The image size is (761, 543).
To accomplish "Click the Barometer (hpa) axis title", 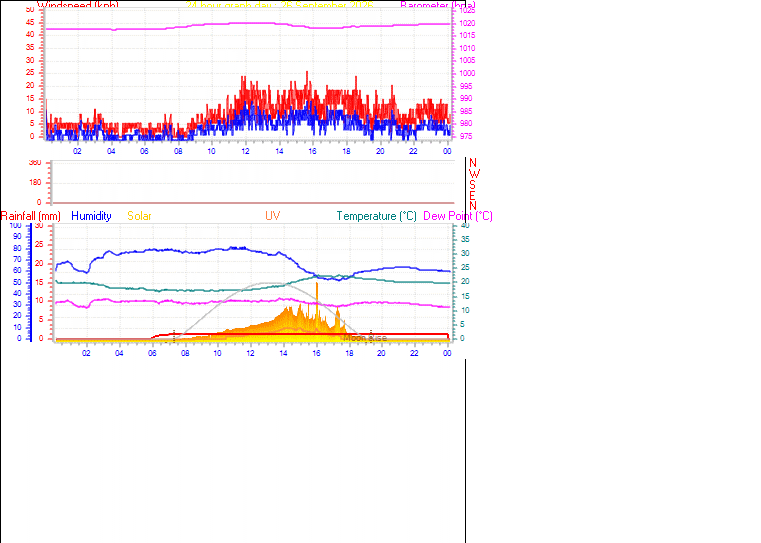I will [438, 5].
